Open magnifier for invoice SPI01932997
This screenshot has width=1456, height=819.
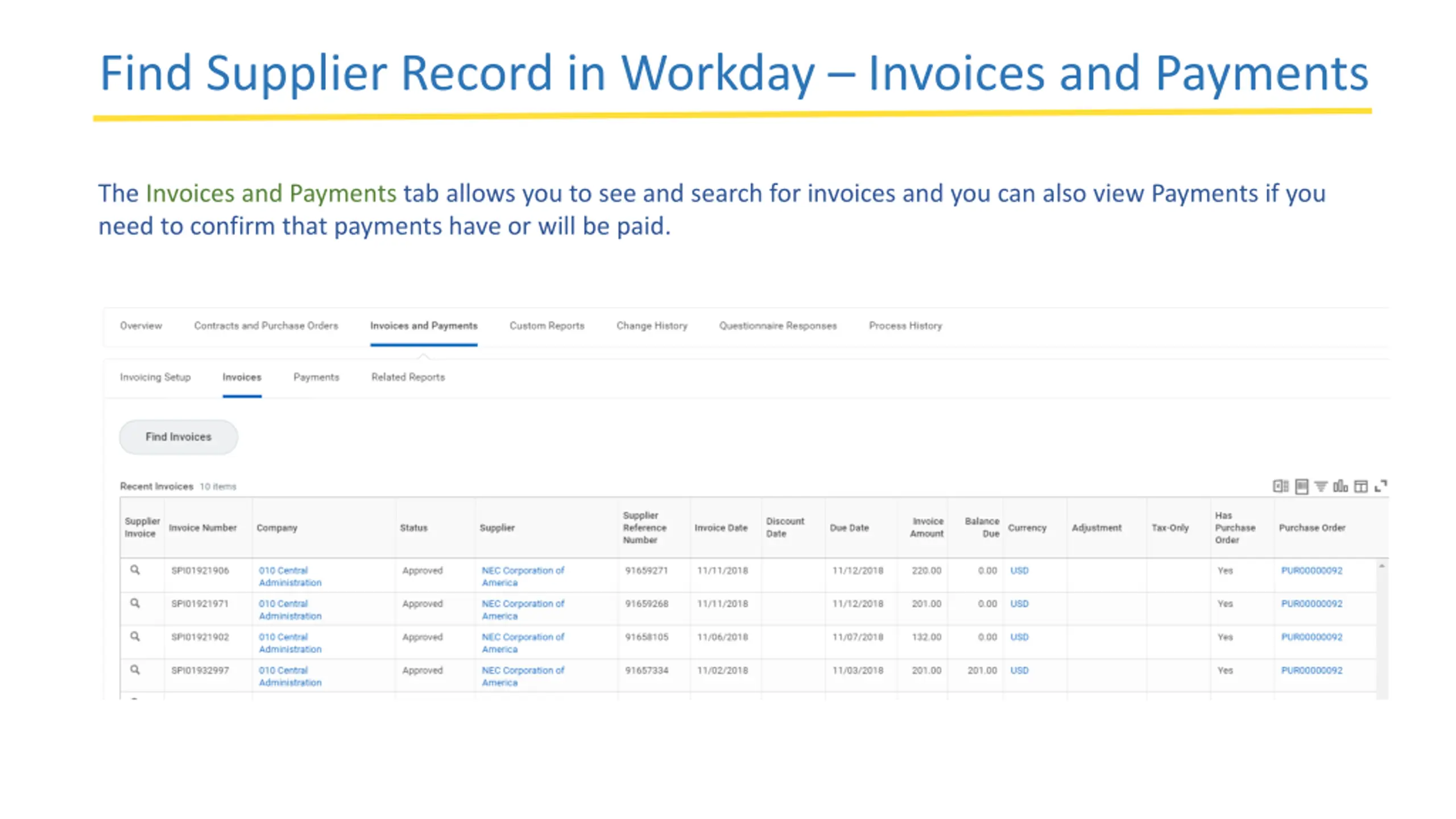click(x=135, y=669)
